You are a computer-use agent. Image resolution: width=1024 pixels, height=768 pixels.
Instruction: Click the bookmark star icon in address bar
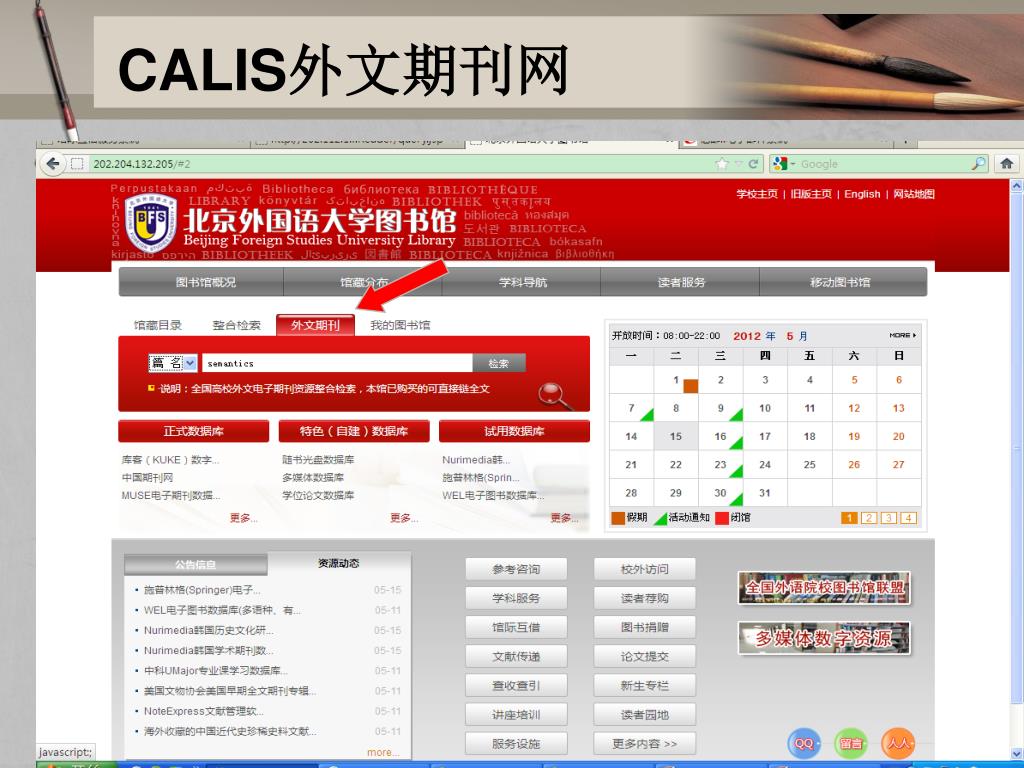[x=722, y=164]
